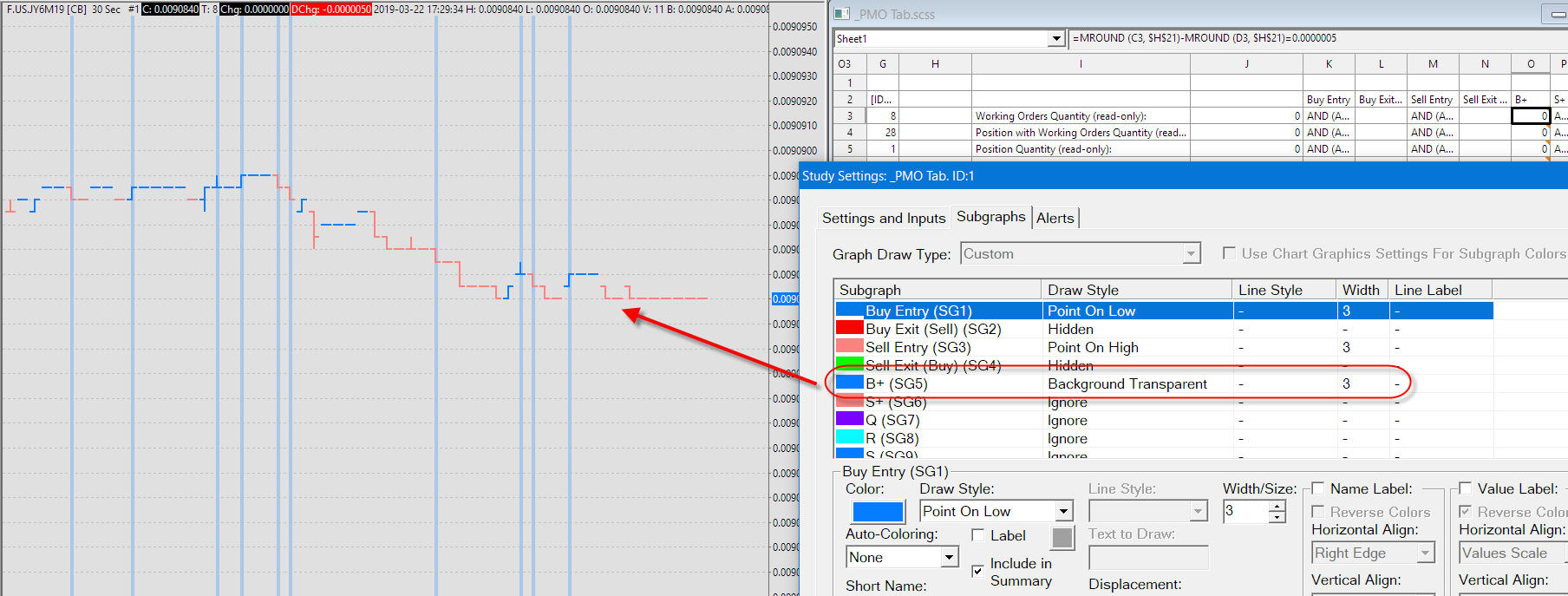Enable the Name Label checkbox
The height and width of the screenshot is (596, 1568).
click(x=1318, y=488)
